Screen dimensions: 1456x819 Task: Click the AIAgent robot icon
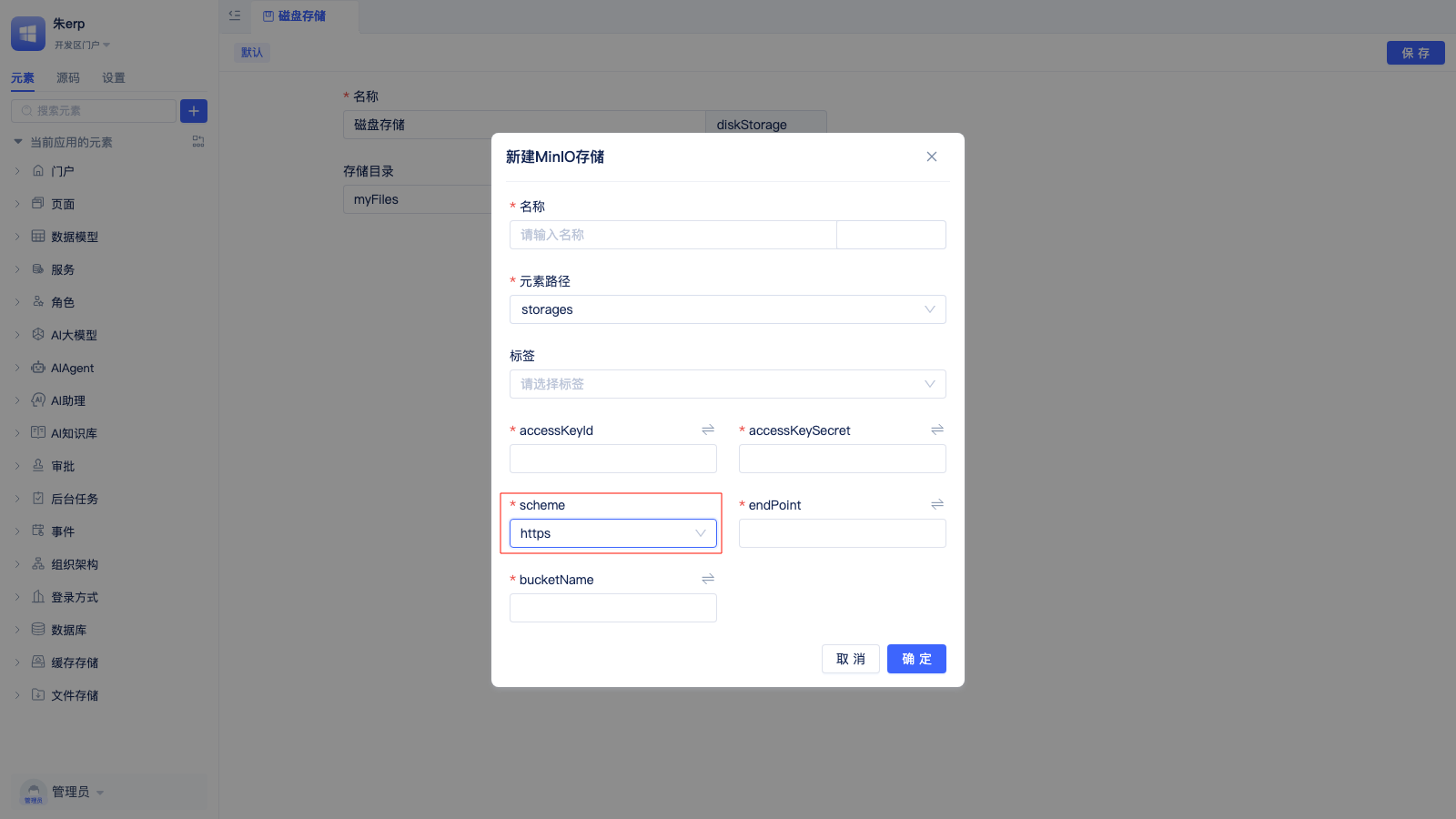pos(38,368)
